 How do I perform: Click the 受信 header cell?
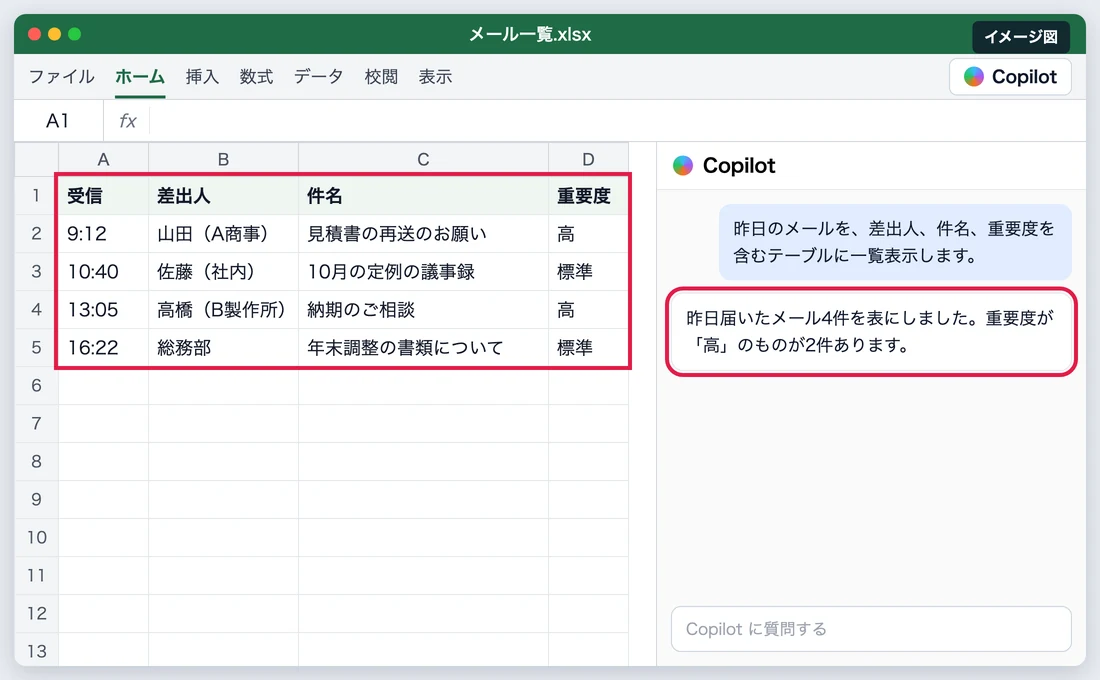tap(103, 195)
